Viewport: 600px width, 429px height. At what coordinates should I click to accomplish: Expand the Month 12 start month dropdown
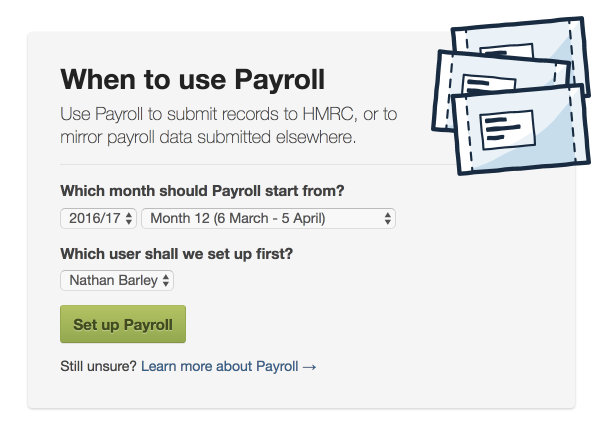(x=268, y=218)
